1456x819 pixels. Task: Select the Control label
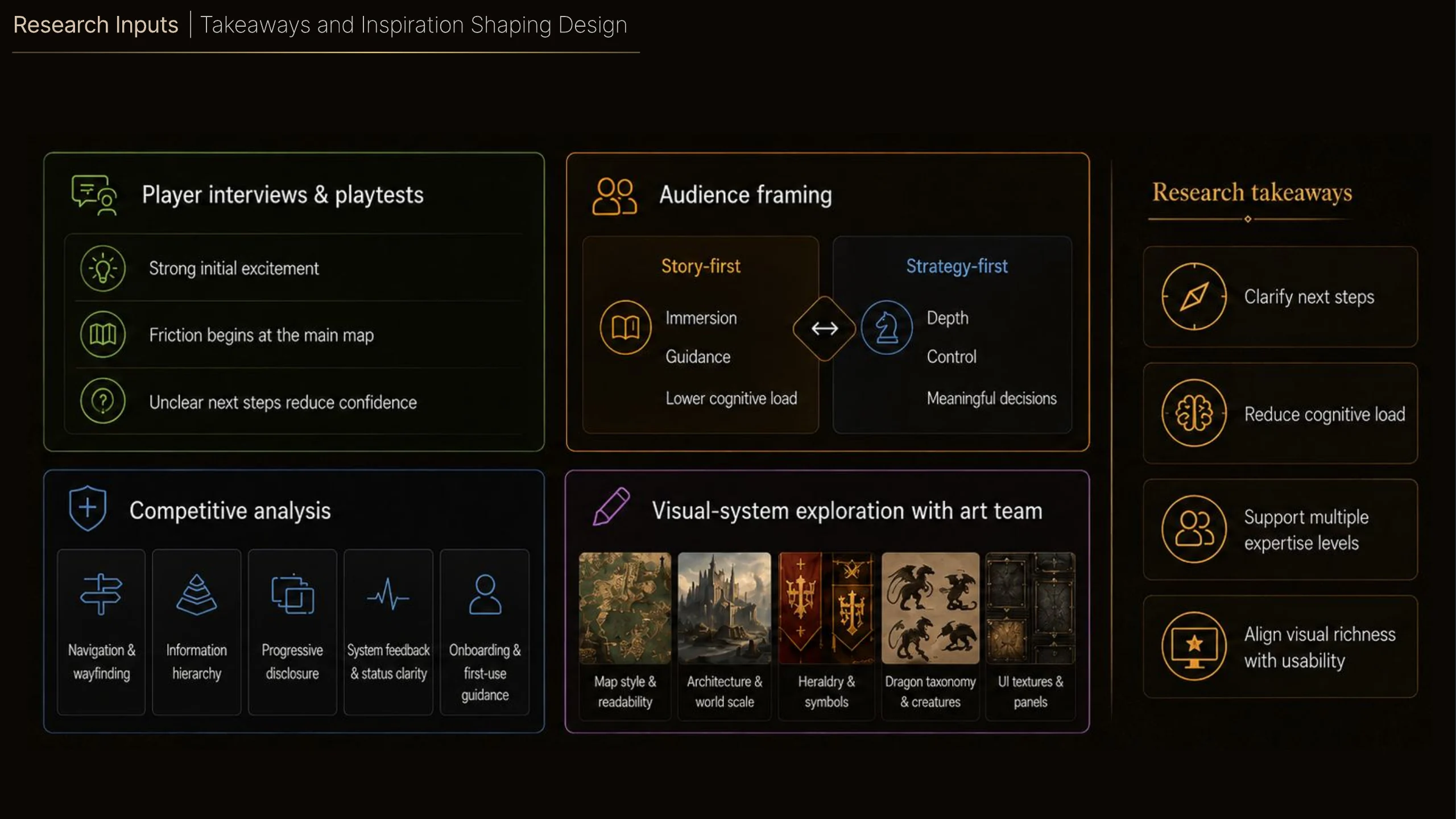tap(952, 357)
